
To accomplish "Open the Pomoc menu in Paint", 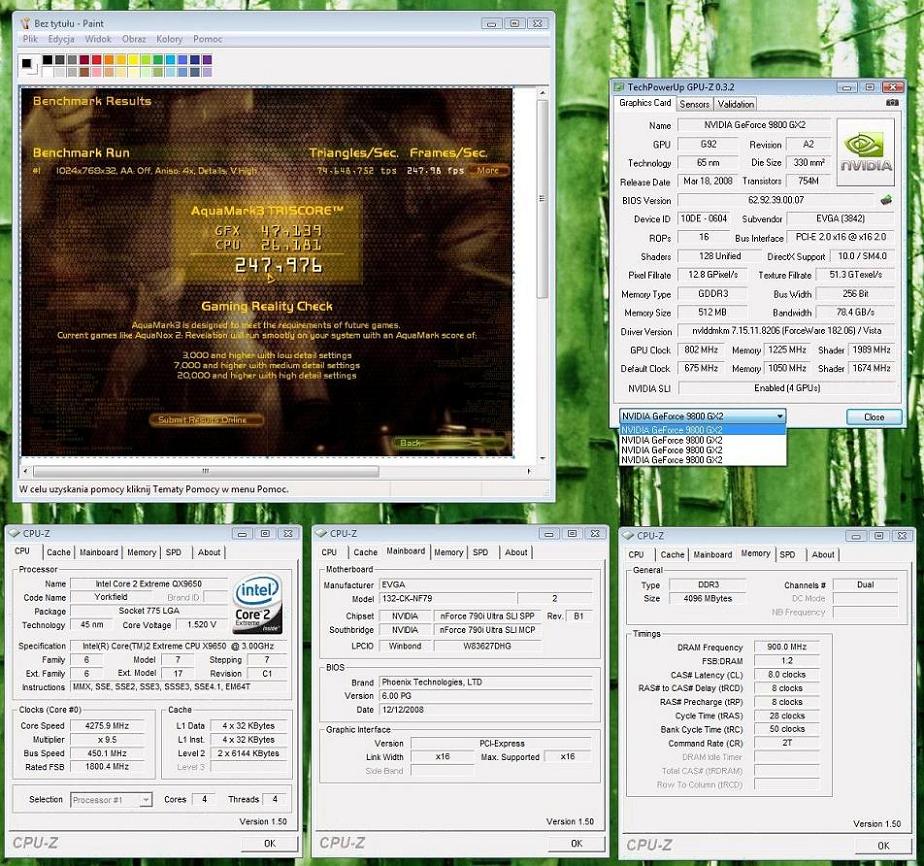I will (x=207, y=39).
